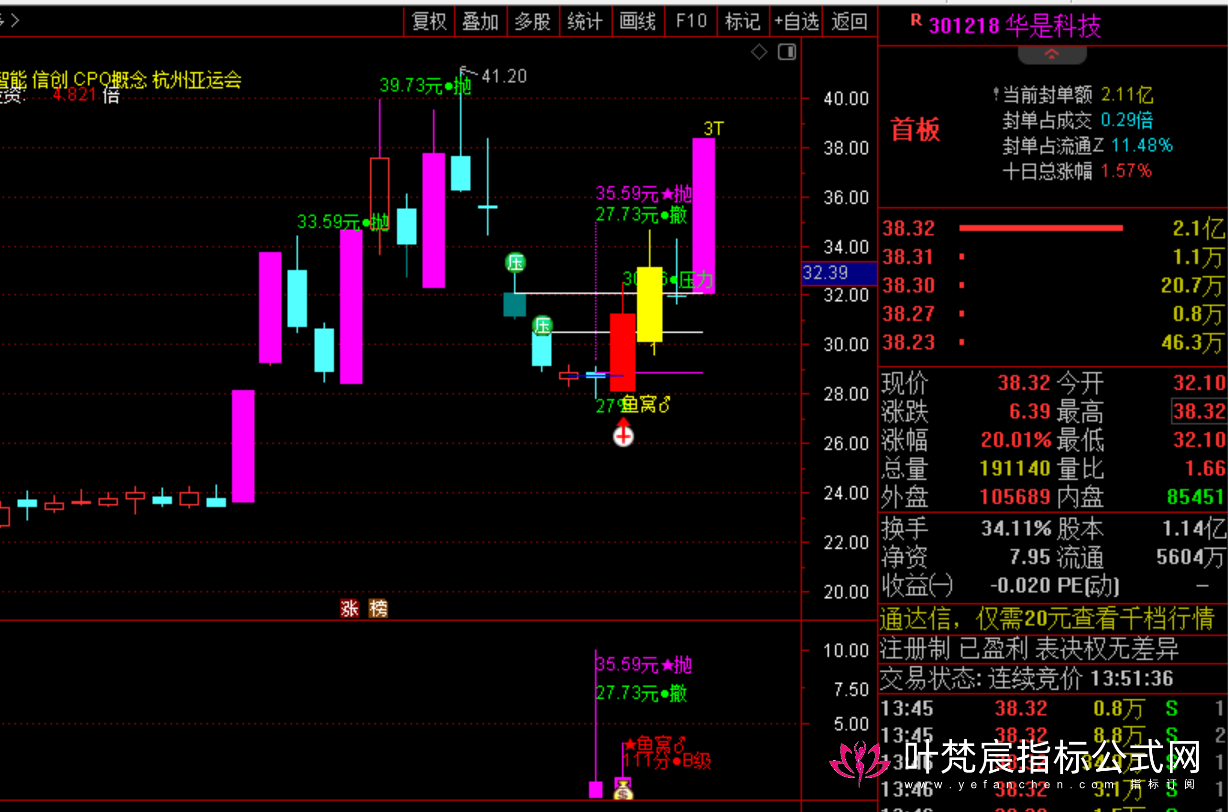1229x812 pixels.
Task: Click the 返回 back button
Action: click(x=849, y=21)
